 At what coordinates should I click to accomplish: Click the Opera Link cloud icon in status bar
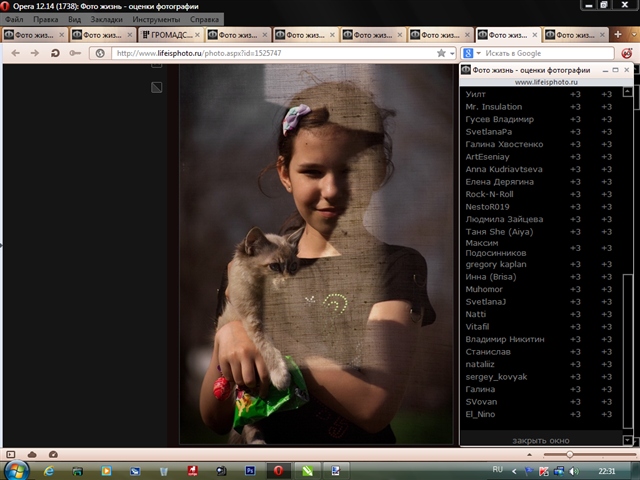click(32, 454)
